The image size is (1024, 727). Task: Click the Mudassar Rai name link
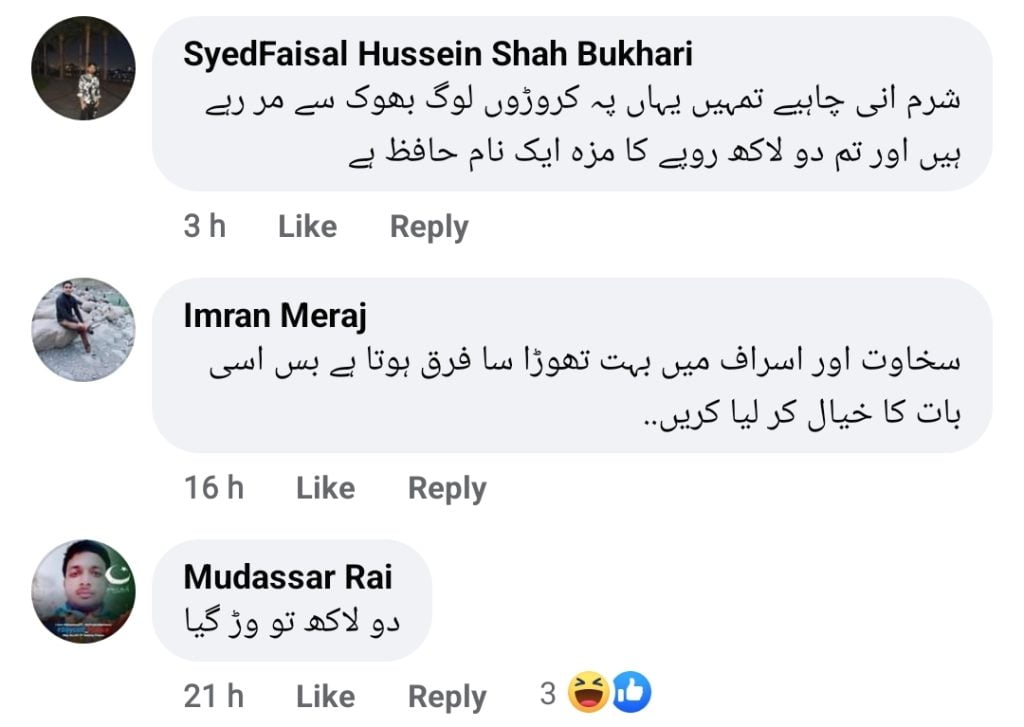click(288, 577)
